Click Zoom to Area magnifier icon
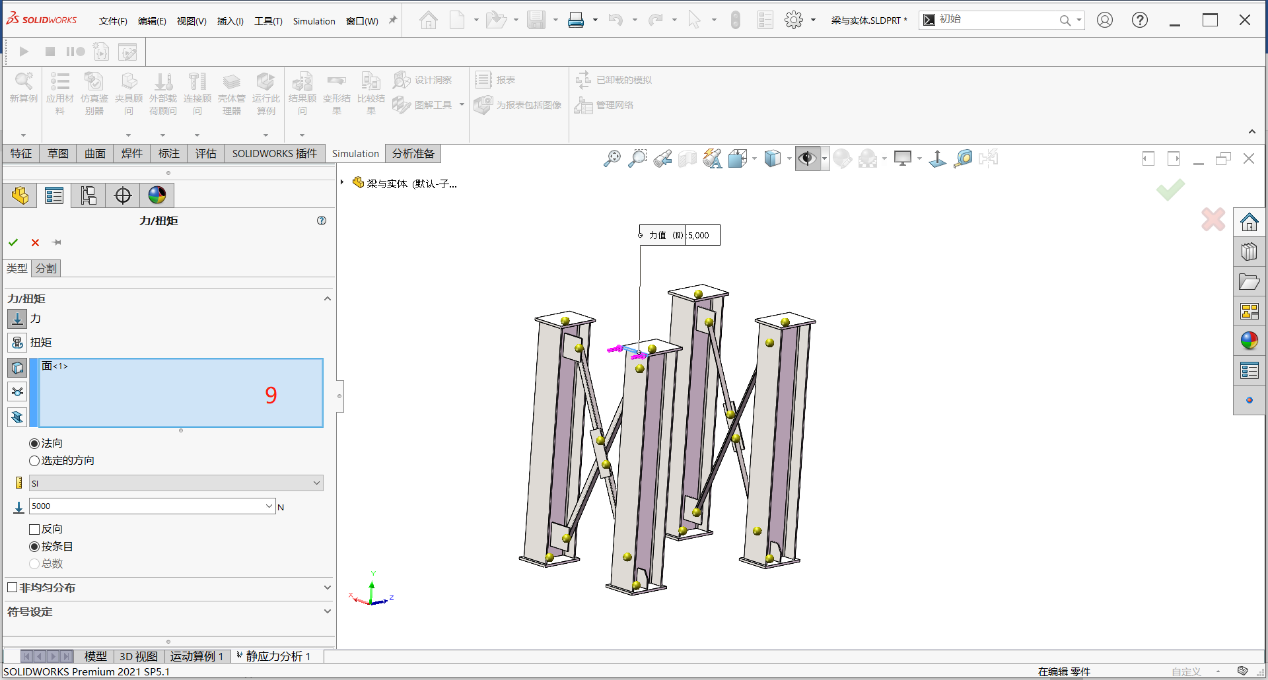The width and height of the screenshot is (1268, 680). click(x=637, y=158)
